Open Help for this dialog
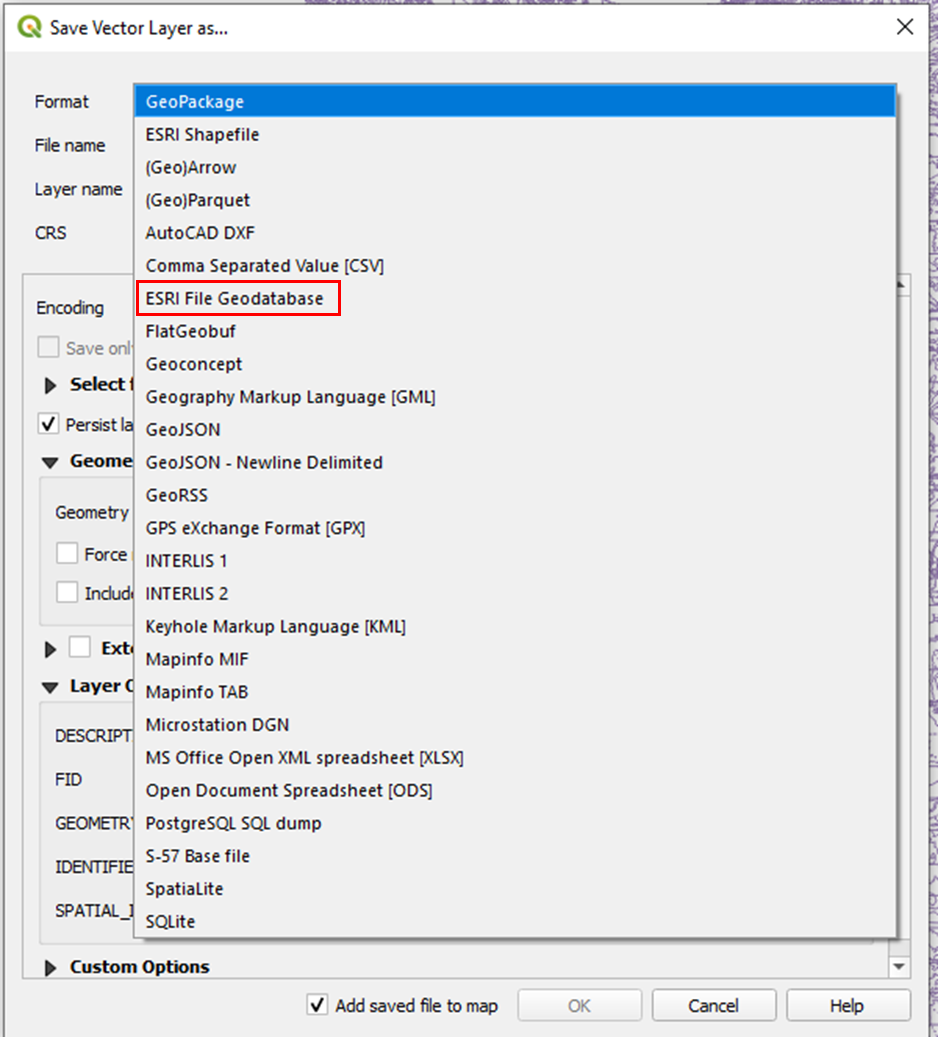The image size is (938, 1037). [847, 1006]
